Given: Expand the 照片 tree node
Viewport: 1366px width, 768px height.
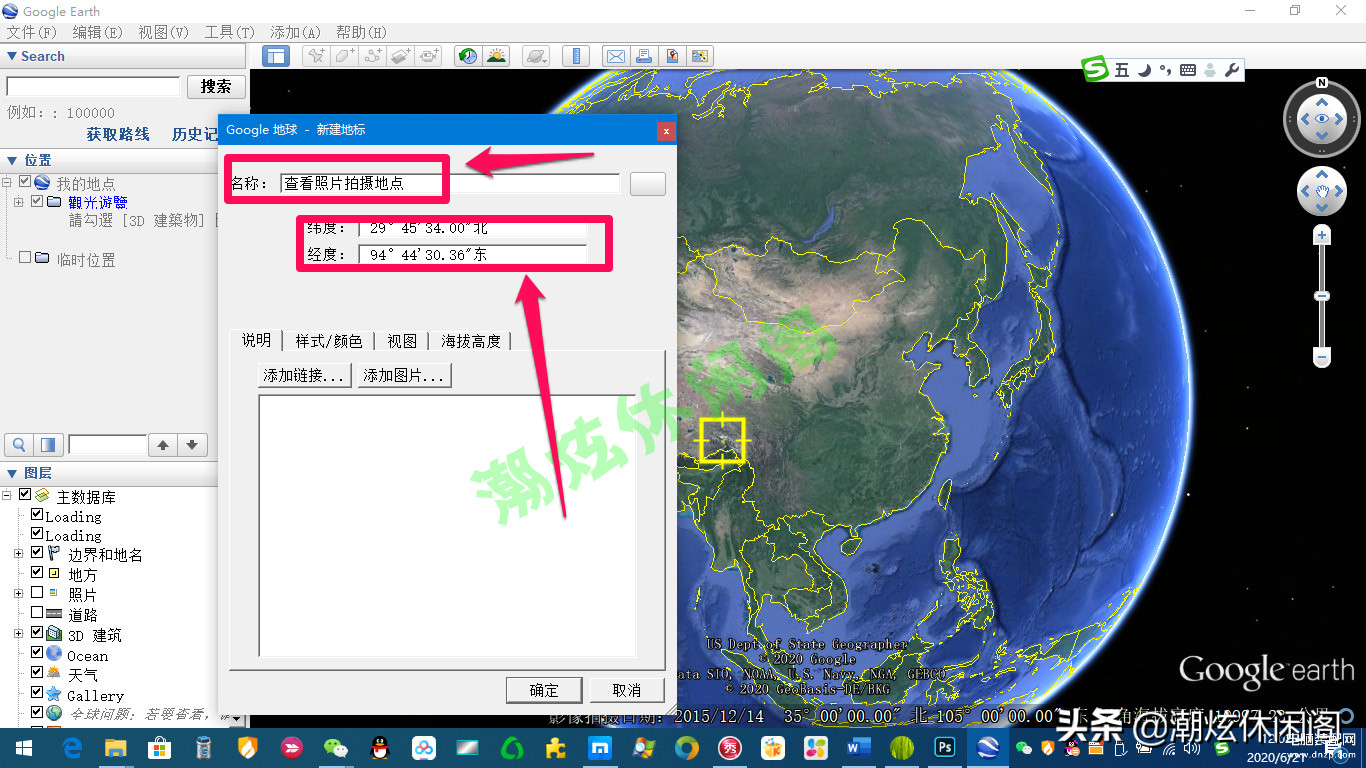Looking at the screenshot, I should [x=18, y=593].
